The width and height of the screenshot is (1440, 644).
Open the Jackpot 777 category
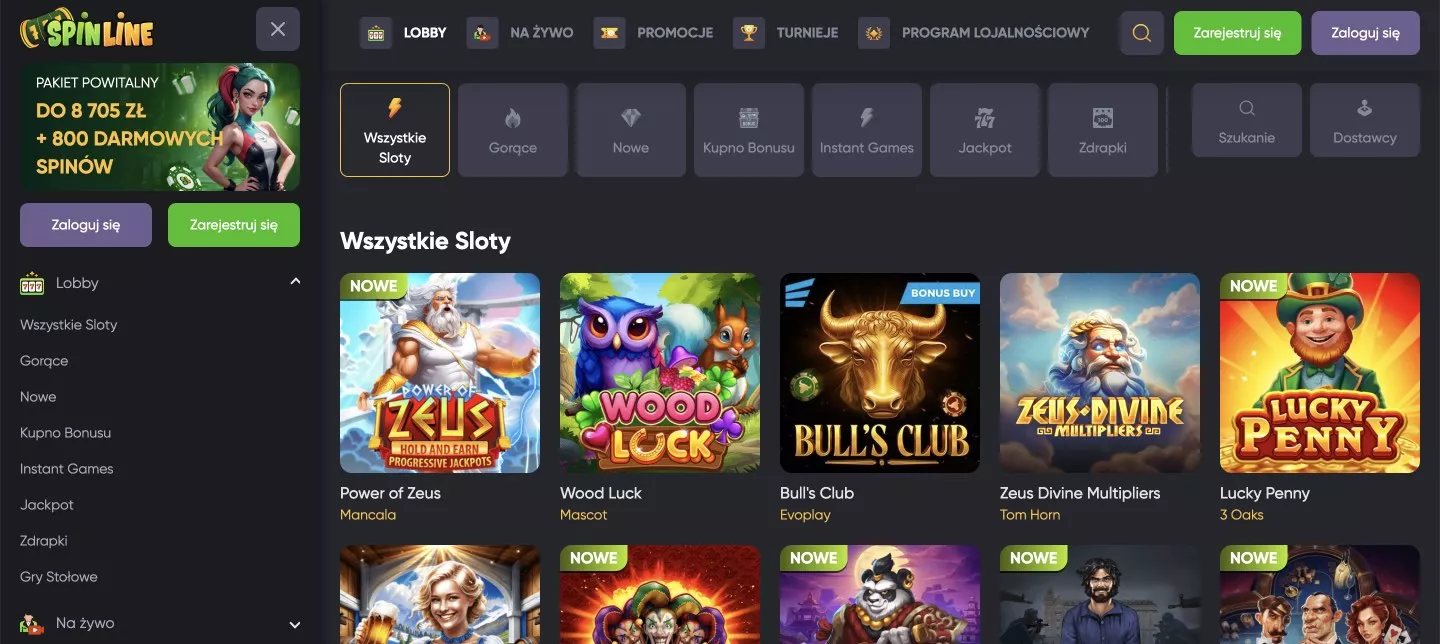tap(985, 130)
